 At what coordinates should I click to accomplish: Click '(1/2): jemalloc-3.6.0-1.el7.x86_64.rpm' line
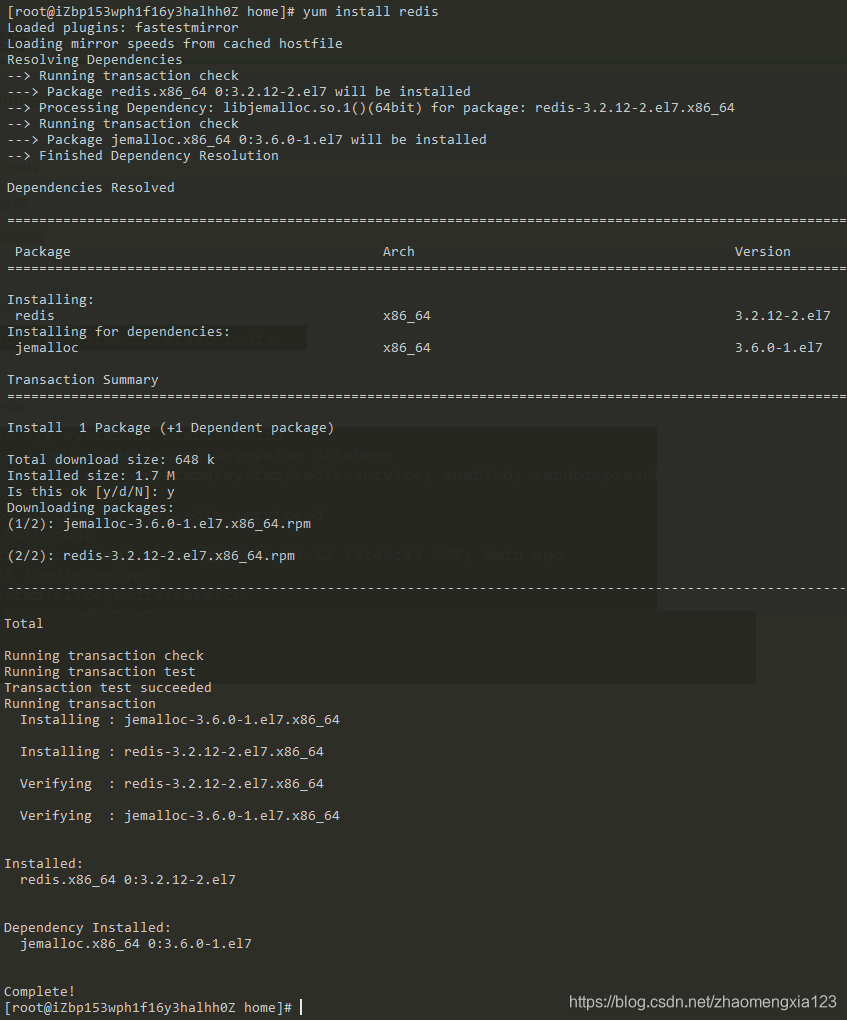pos(159,524)
